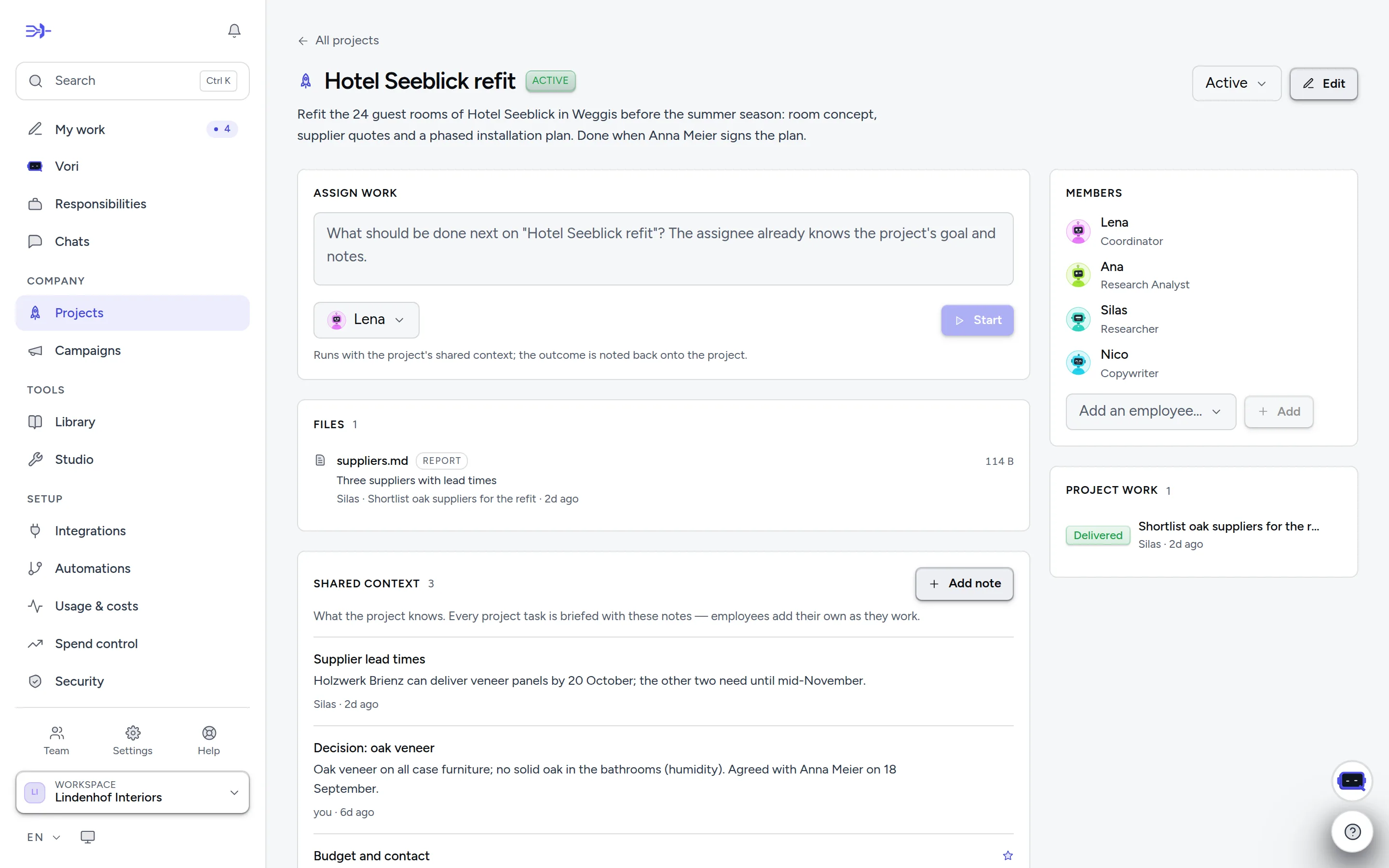Open Usage & costs
Screen dimensions: 1389x868
133,606
